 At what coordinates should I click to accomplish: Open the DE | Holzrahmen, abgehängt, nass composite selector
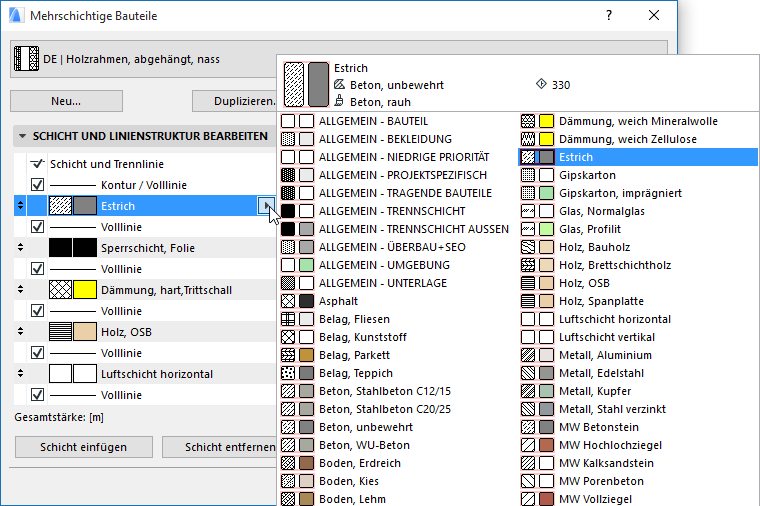tap(143, 59)
